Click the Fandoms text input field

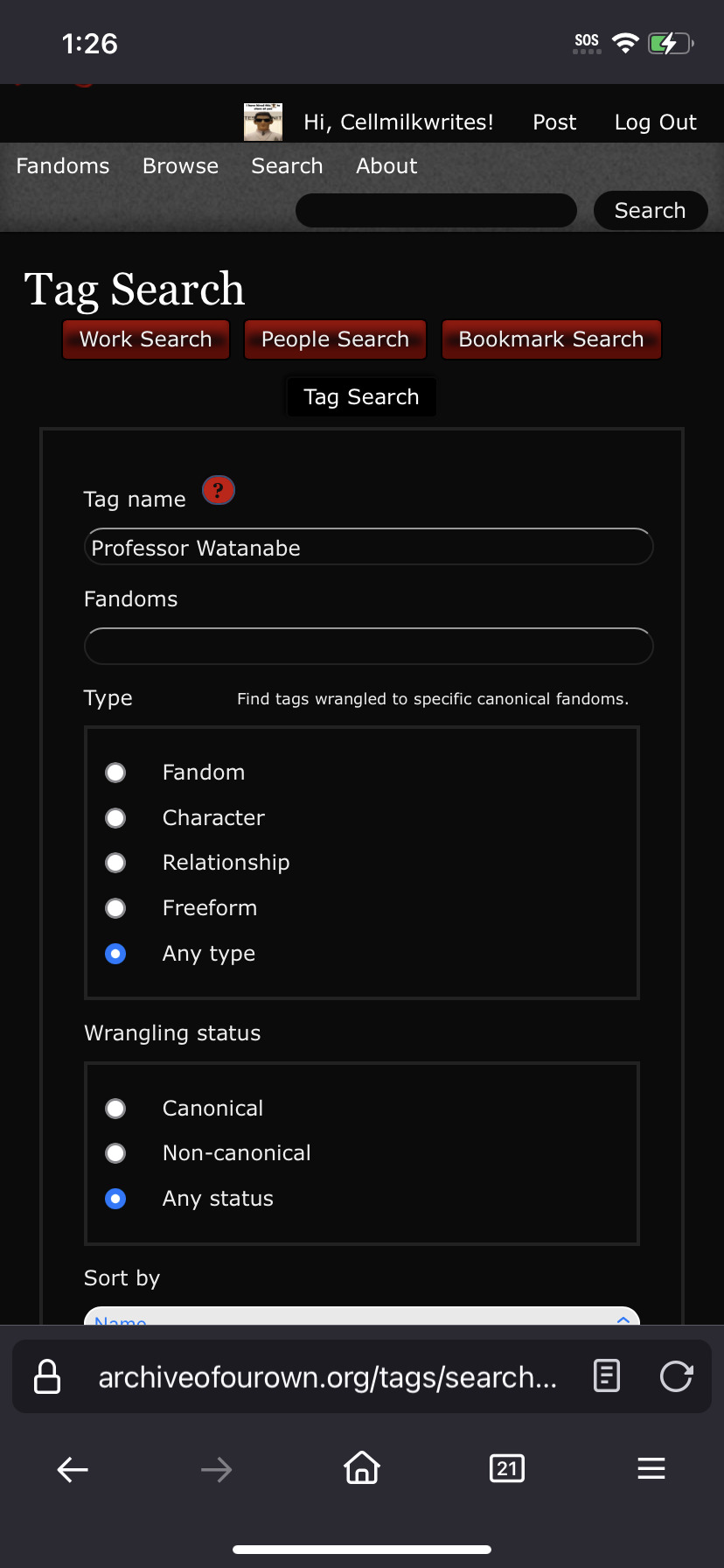(369, 647)
